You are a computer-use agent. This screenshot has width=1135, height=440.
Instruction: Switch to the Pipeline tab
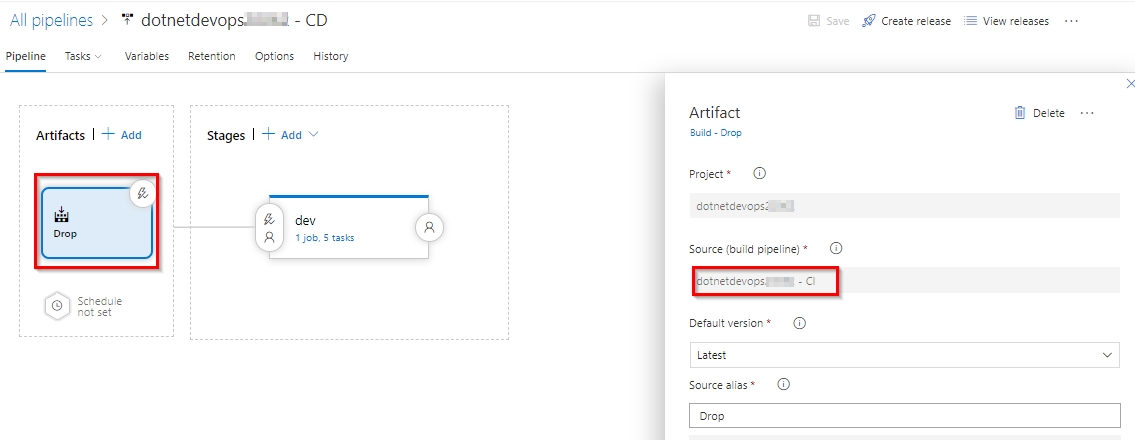point(25,56)
